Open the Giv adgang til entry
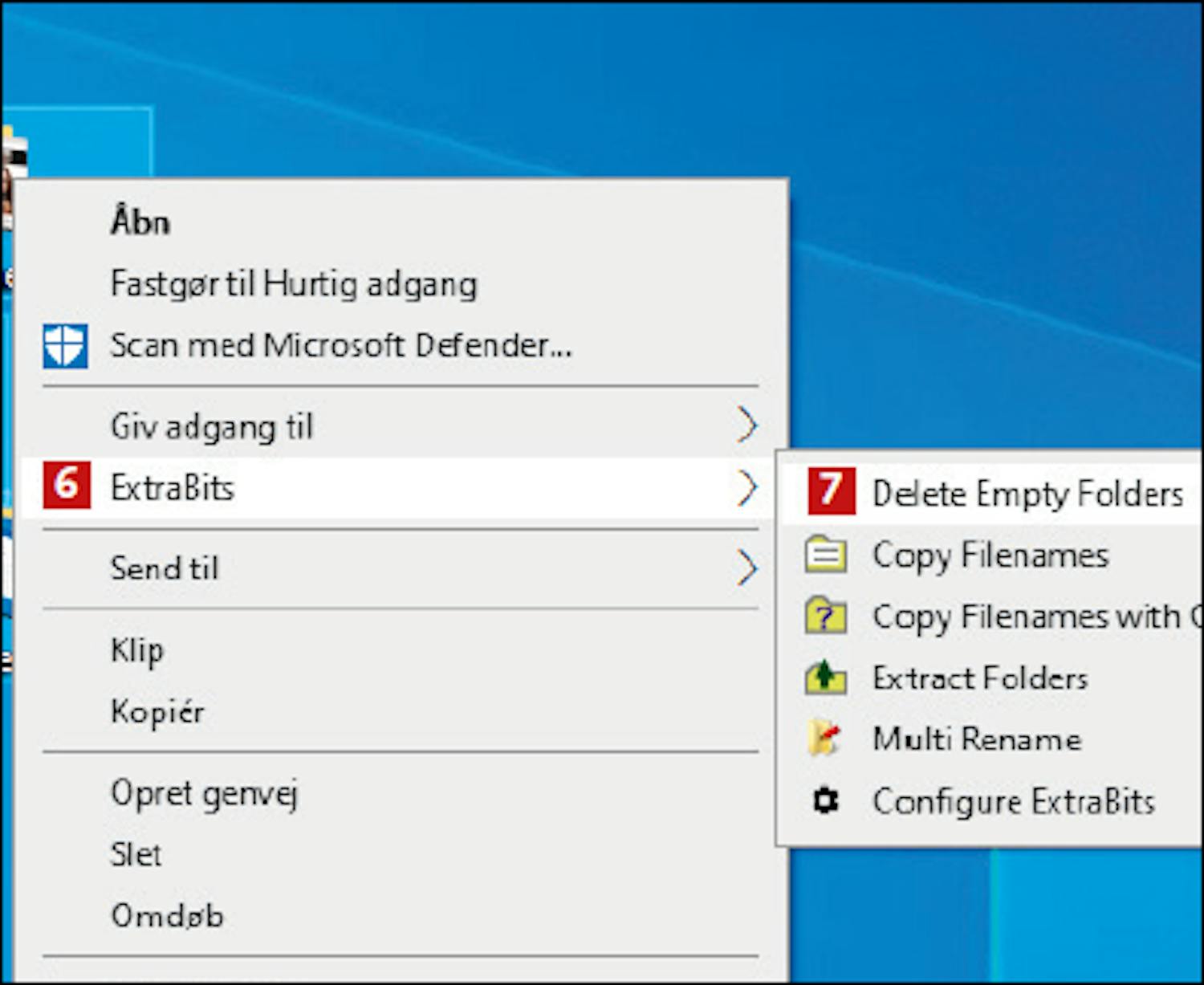Viewport: 1204px width, 985px height. (211, 426)
